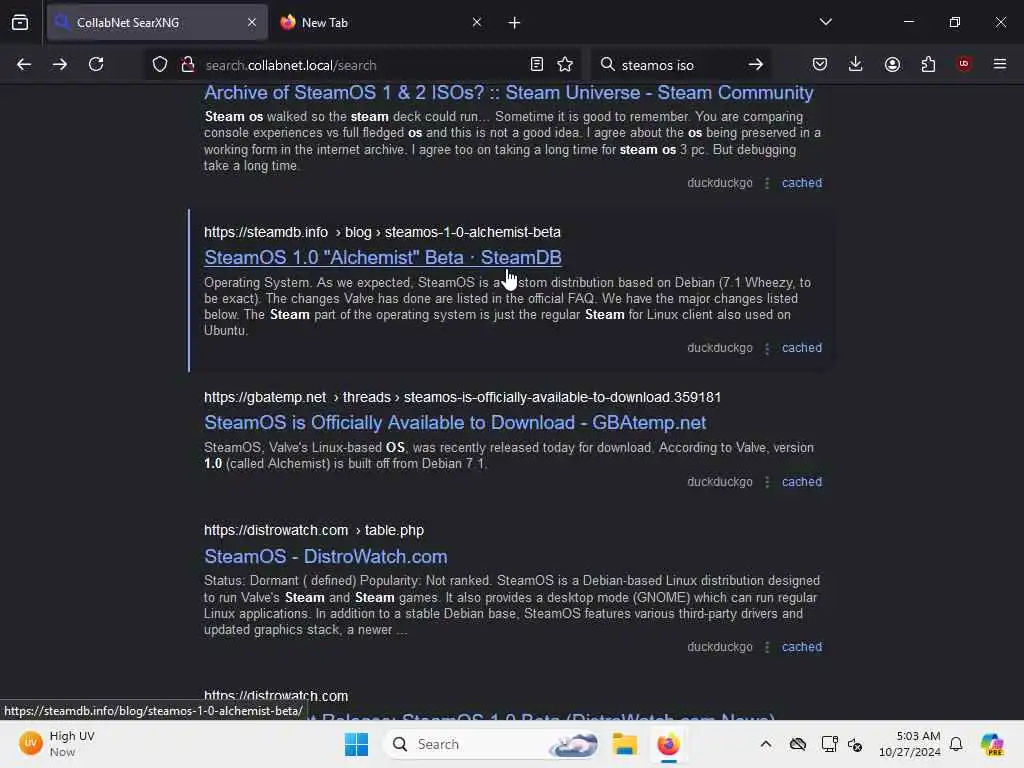Click the display tray icon
Image resolution: width=1024 pixels, height=768 pixels.
click(x=829, y=744)
